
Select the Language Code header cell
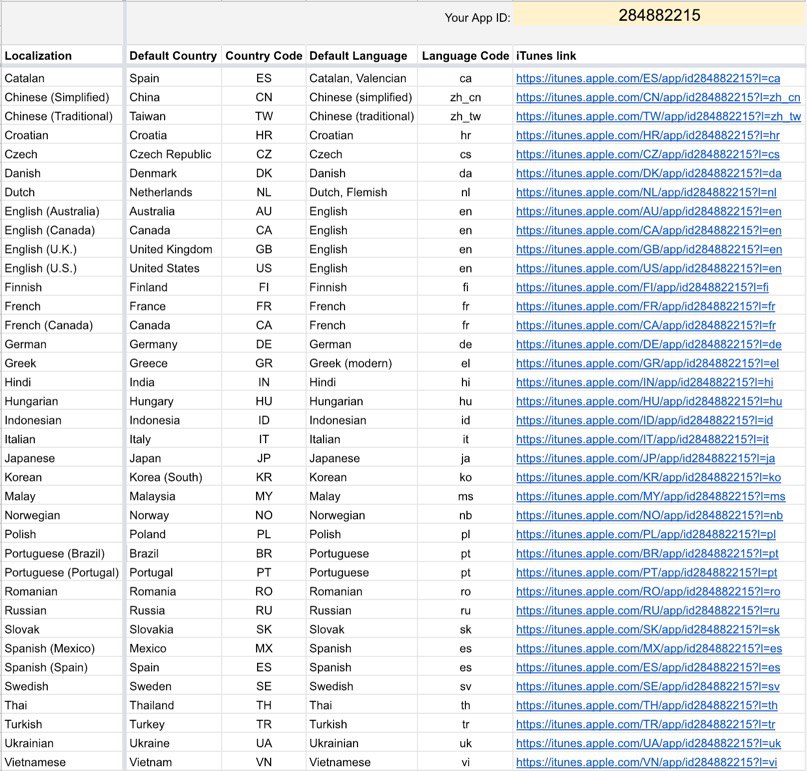[465, 56]
